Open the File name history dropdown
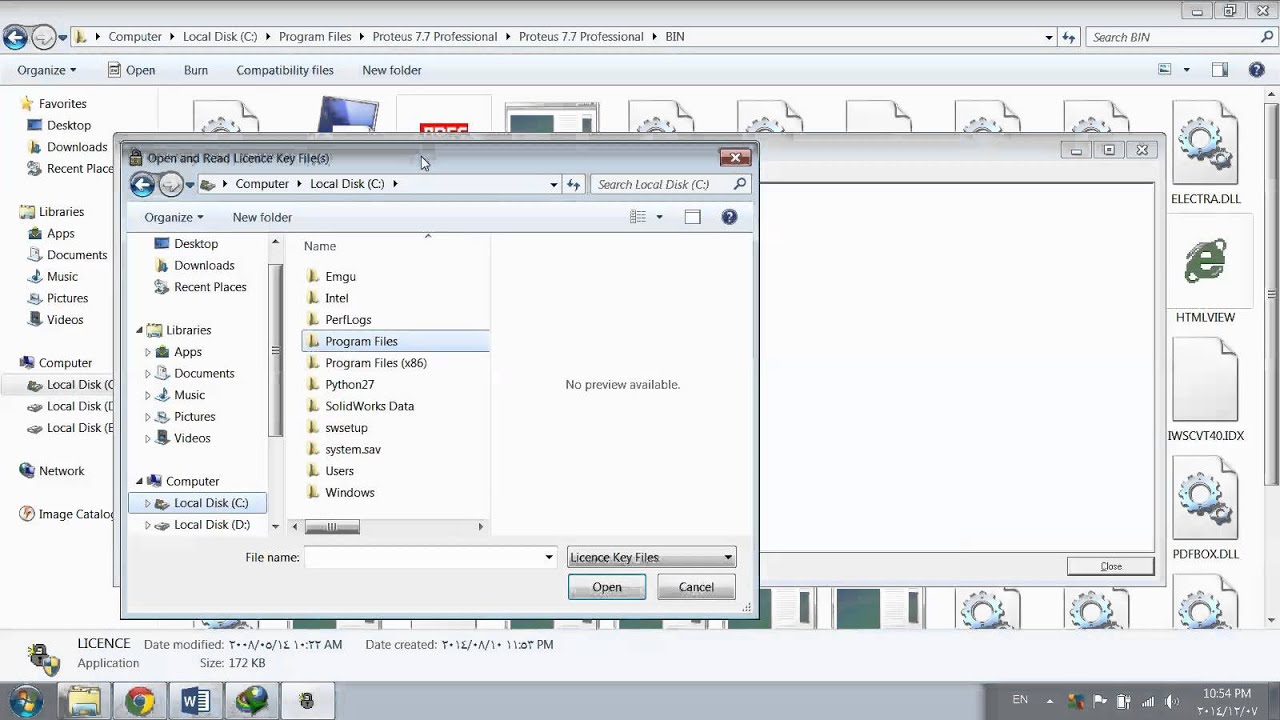This screenshot has height=720, width=1280. tap(548, 557)
